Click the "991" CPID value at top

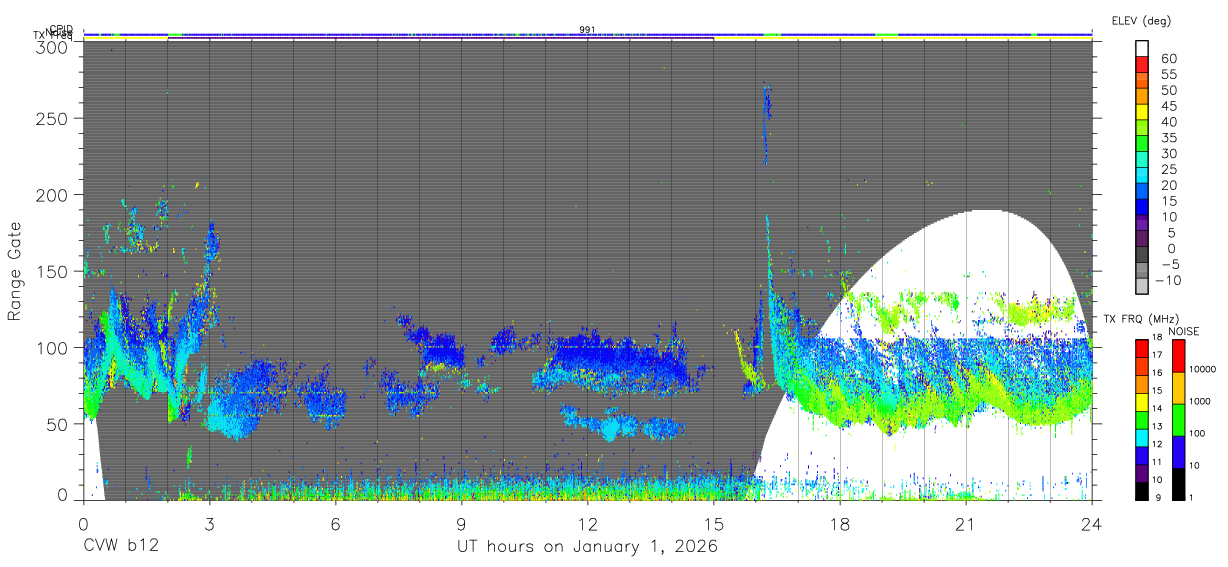pos(587,29)
